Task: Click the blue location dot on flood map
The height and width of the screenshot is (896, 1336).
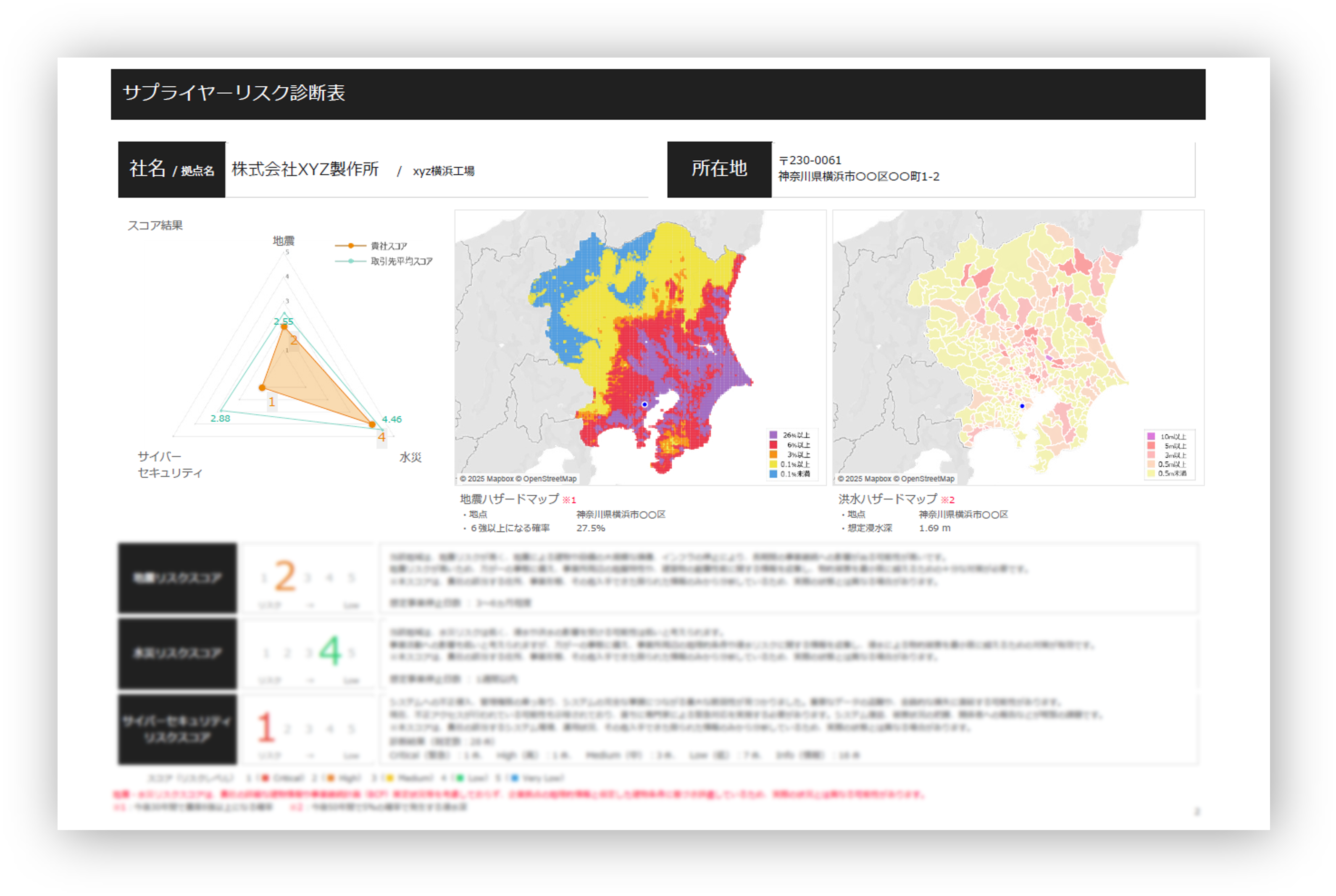Action: (x=1022, y=406)
